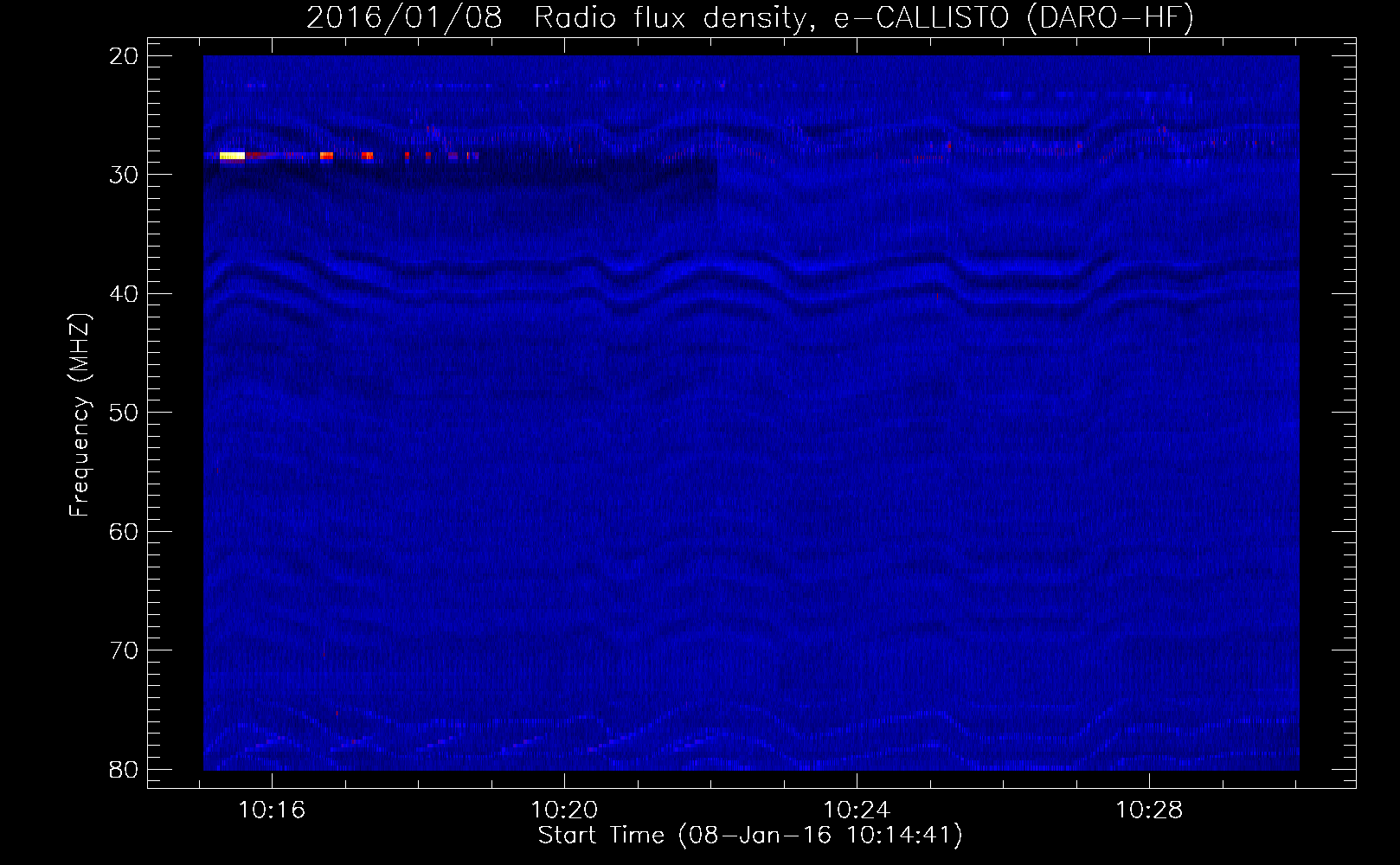This screenshot has height=865, width=1400.
Task: Click the bright yellow burst near 28 MHz
Action: click(x=232, y=156)
